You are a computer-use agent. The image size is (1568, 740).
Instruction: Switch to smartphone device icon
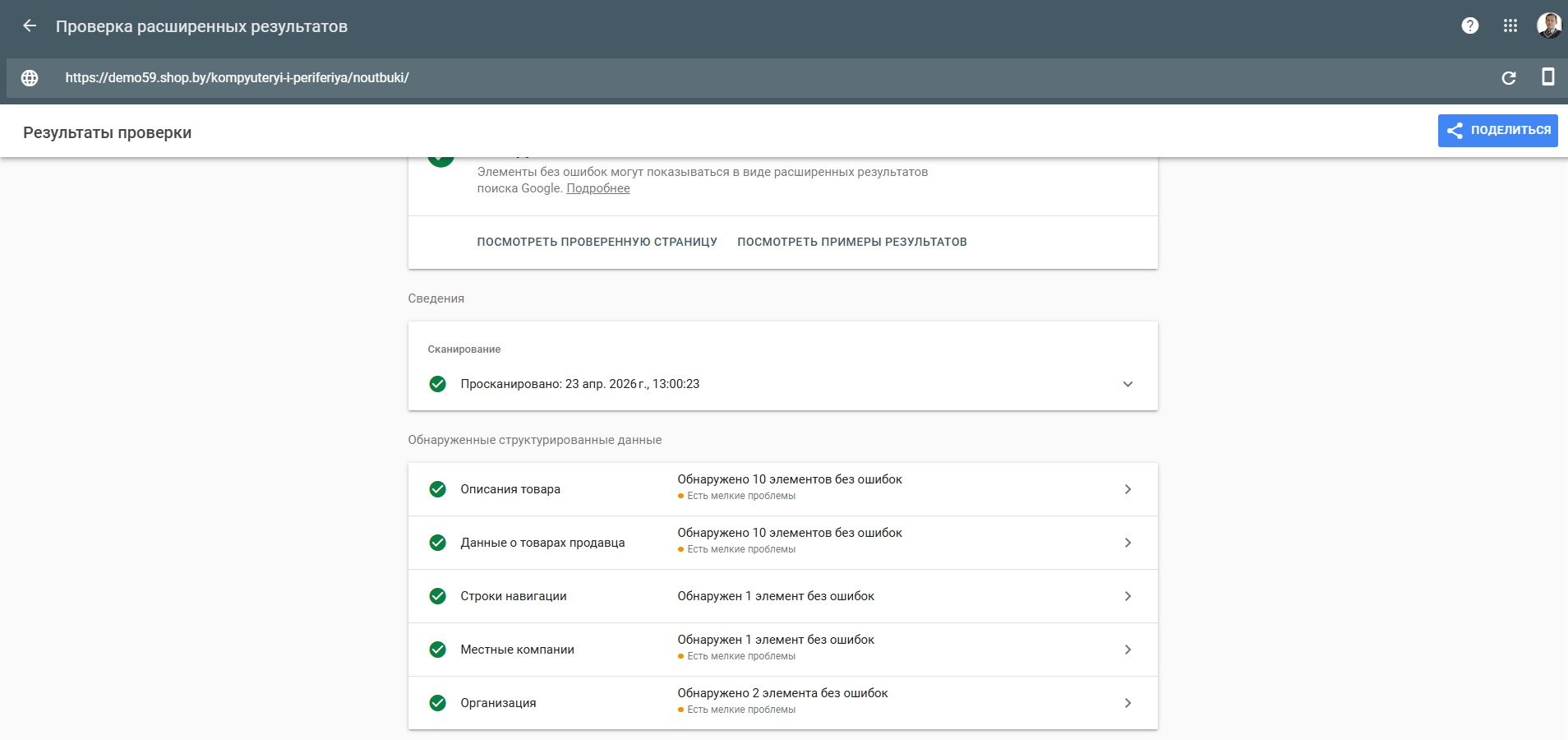coord(1547,77)
